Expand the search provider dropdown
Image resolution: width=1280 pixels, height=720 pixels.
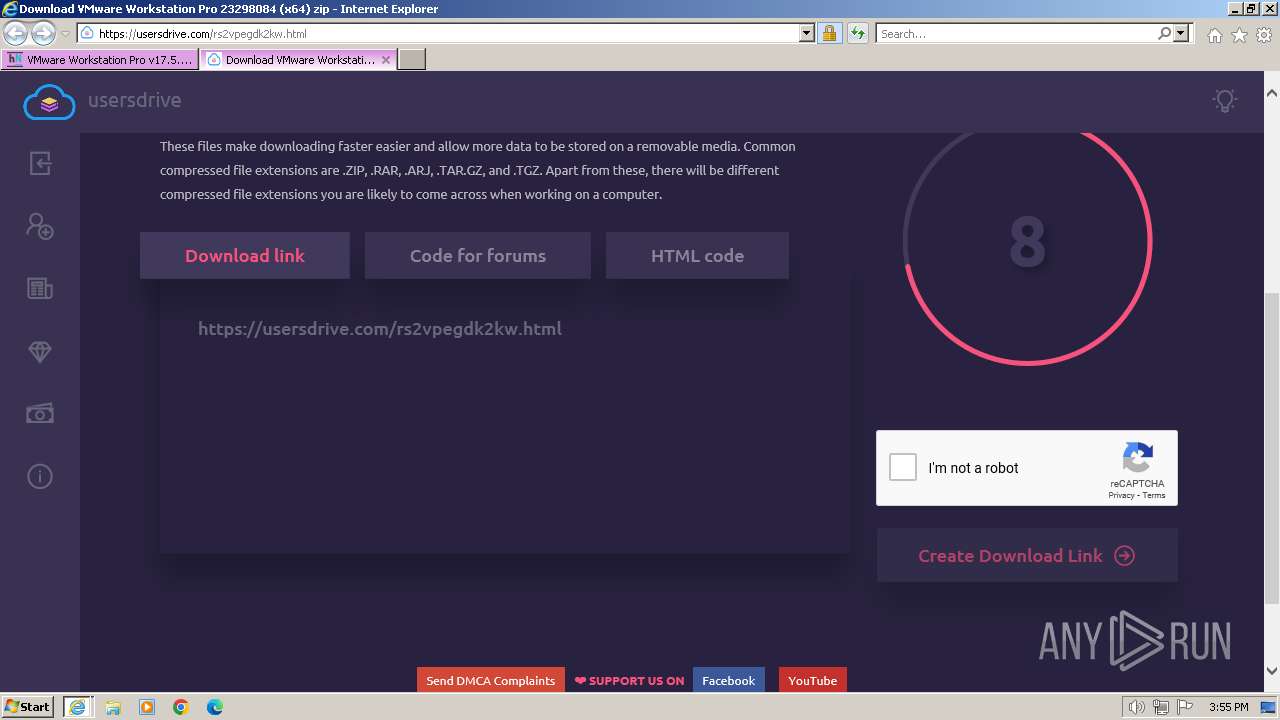click(1181, 33)
